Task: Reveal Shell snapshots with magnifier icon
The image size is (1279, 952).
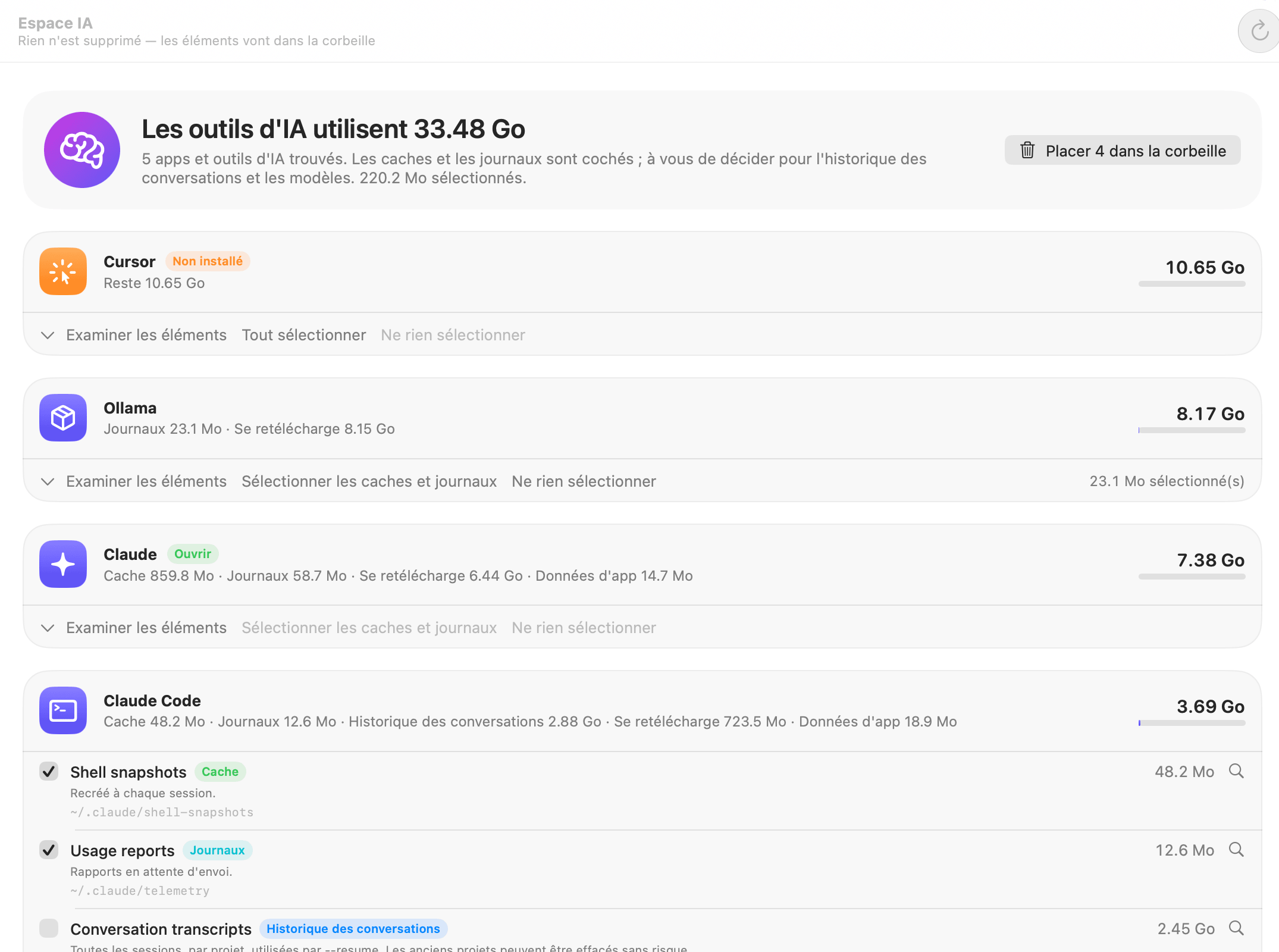Action: tap(1236, 771)
